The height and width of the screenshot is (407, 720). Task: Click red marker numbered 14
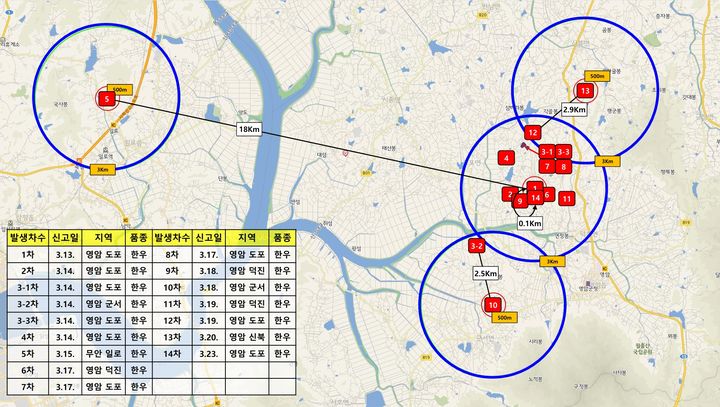tap(535, 198)
